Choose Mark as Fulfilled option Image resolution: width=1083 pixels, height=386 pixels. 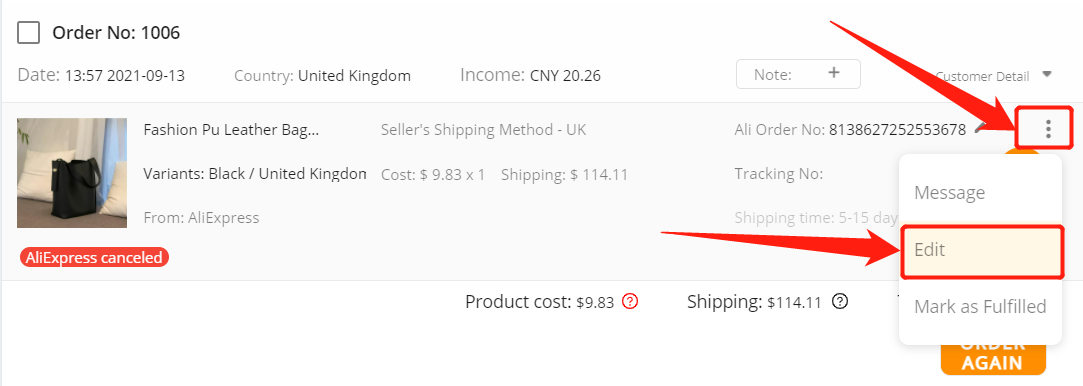pyautogui.click(x=980, y=307)
